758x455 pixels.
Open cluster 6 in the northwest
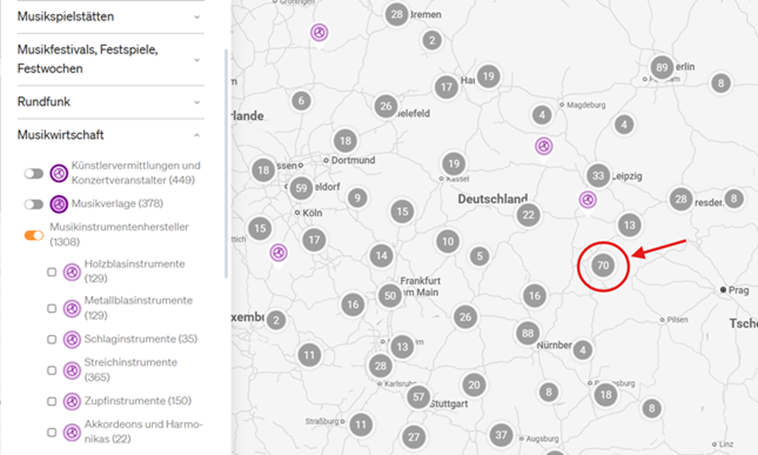coord(301,101)
